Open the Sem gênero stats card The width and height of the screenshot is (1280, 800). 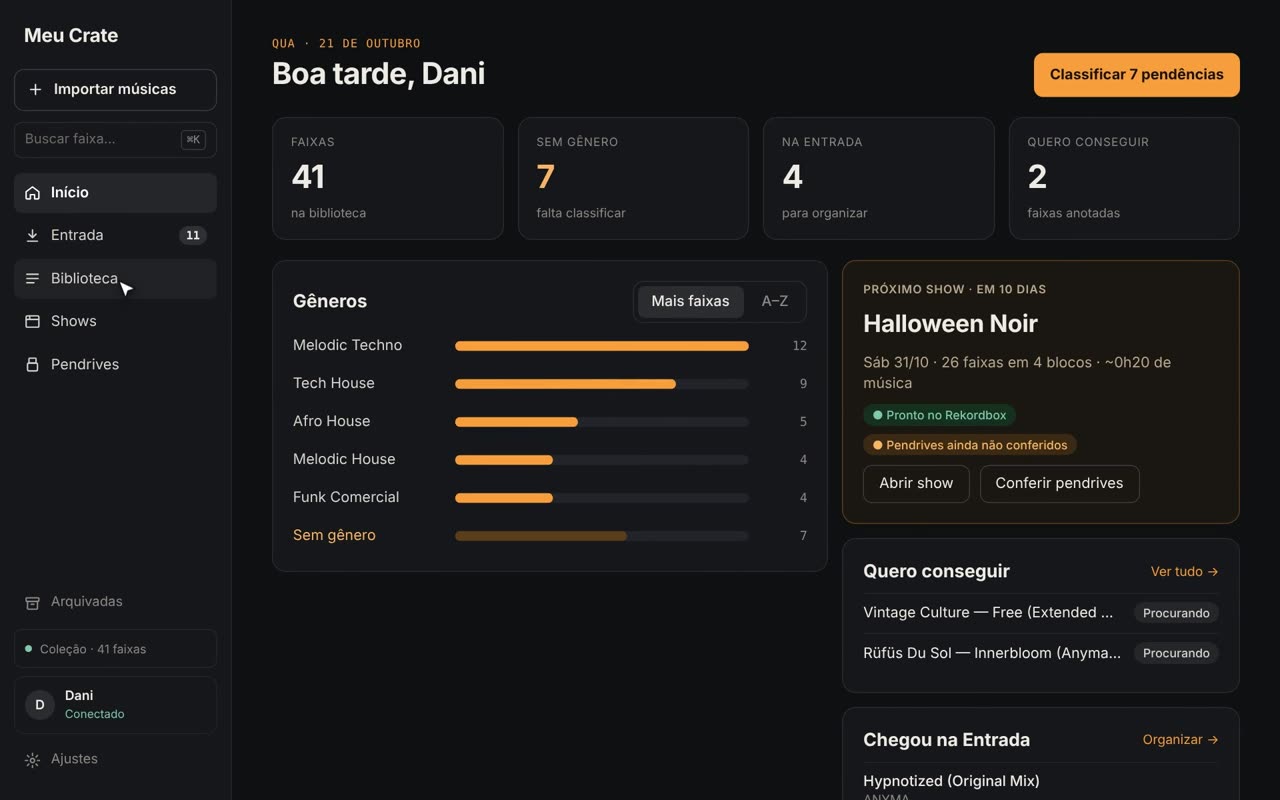pos(633,179)
